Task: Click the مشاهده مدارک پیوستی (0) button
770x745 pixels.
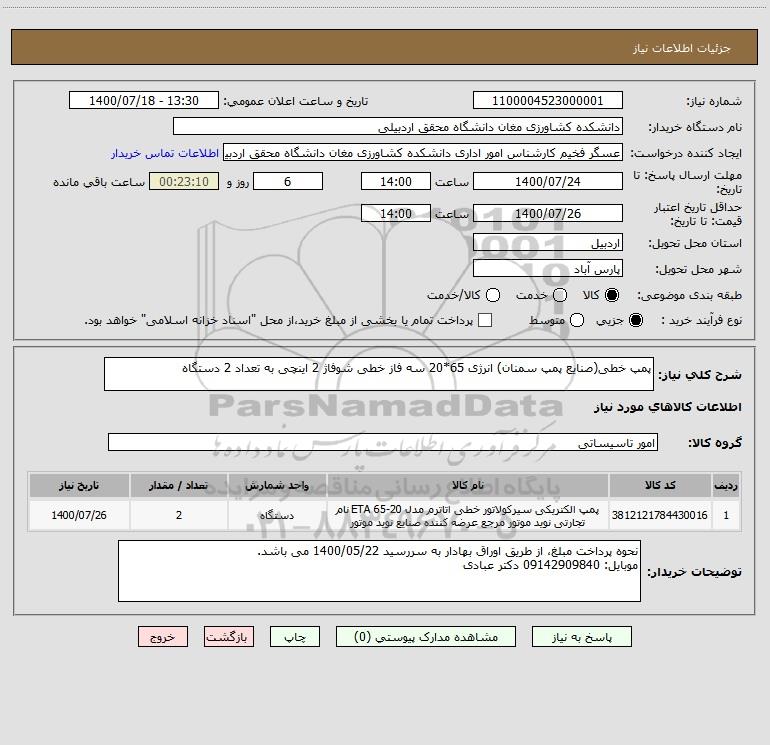Action: tap(426, 637)
